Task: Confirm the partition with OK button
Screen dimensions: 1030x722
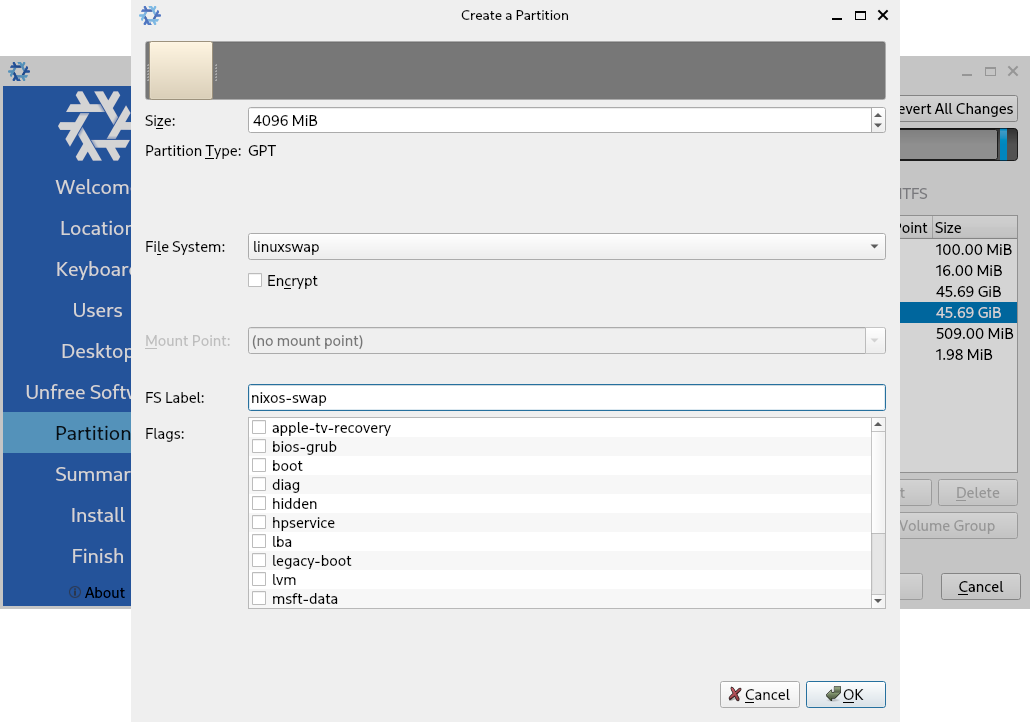Action: 845,695
